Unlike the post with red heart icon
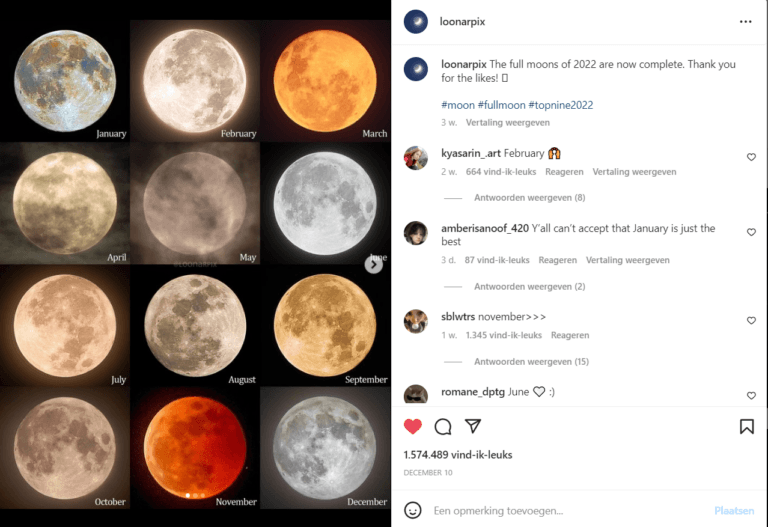This screenshot has height=527, width=768. tap(412, 427)
